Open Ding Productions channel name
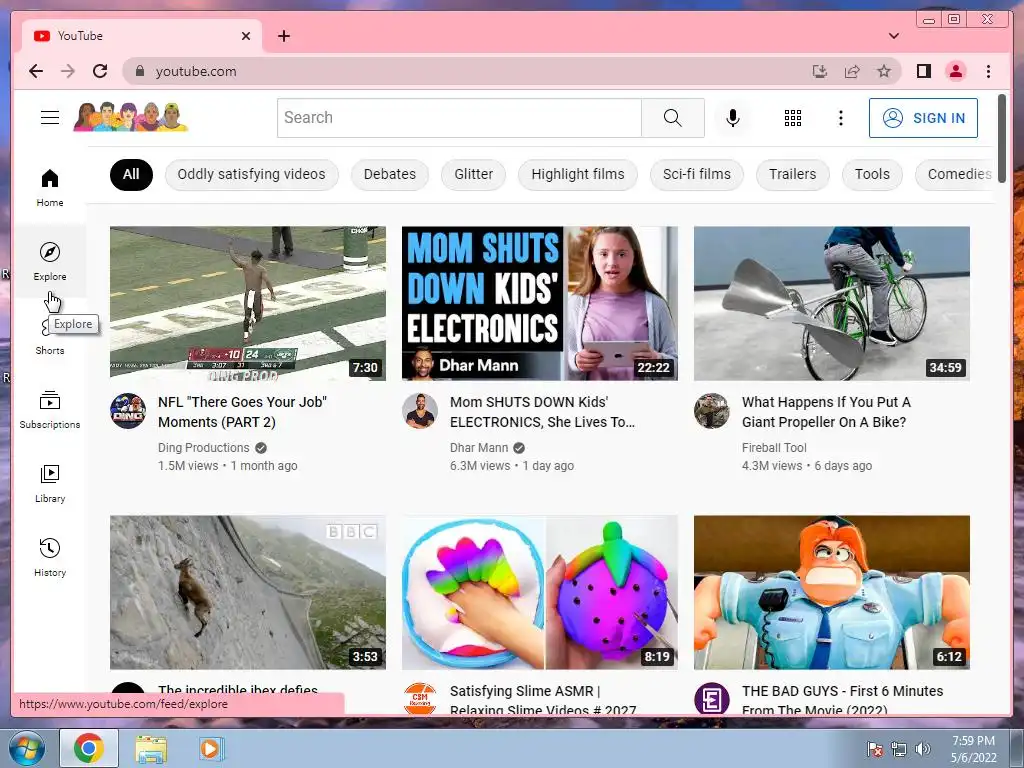Screen dimensions: 1024x768 click(x=204, y=447)
